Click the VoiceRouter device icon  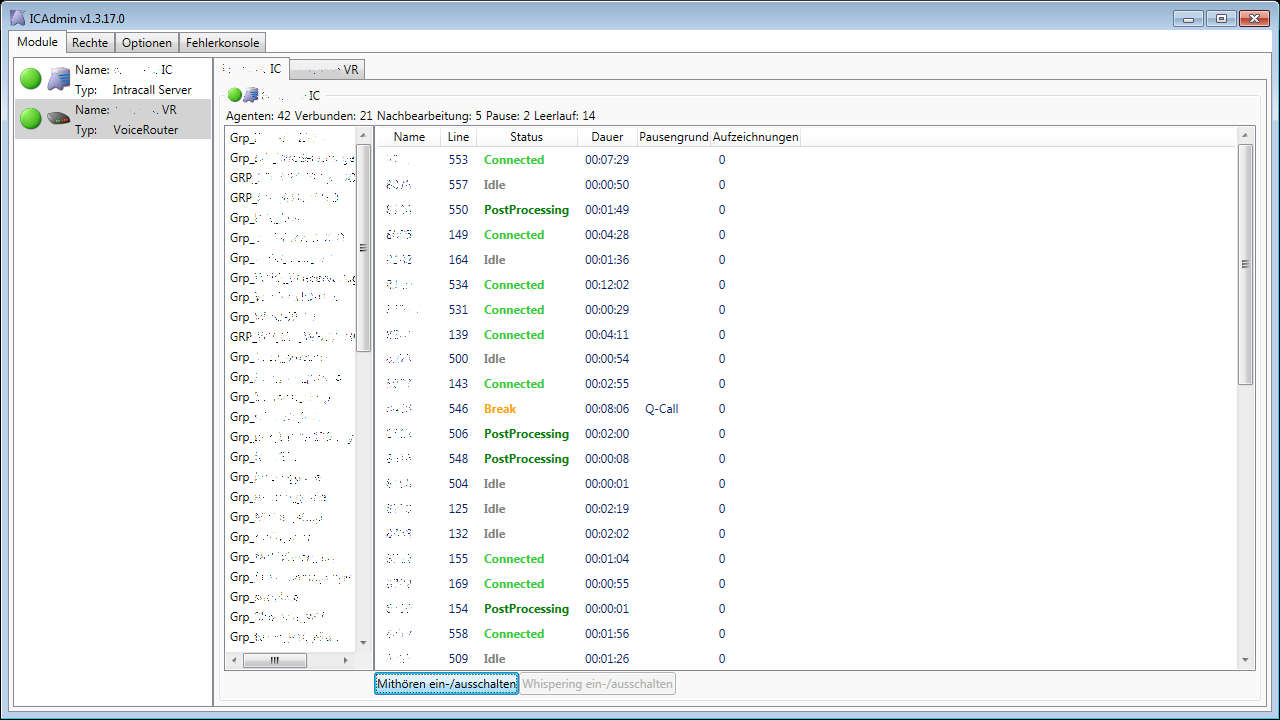[59, 119]
